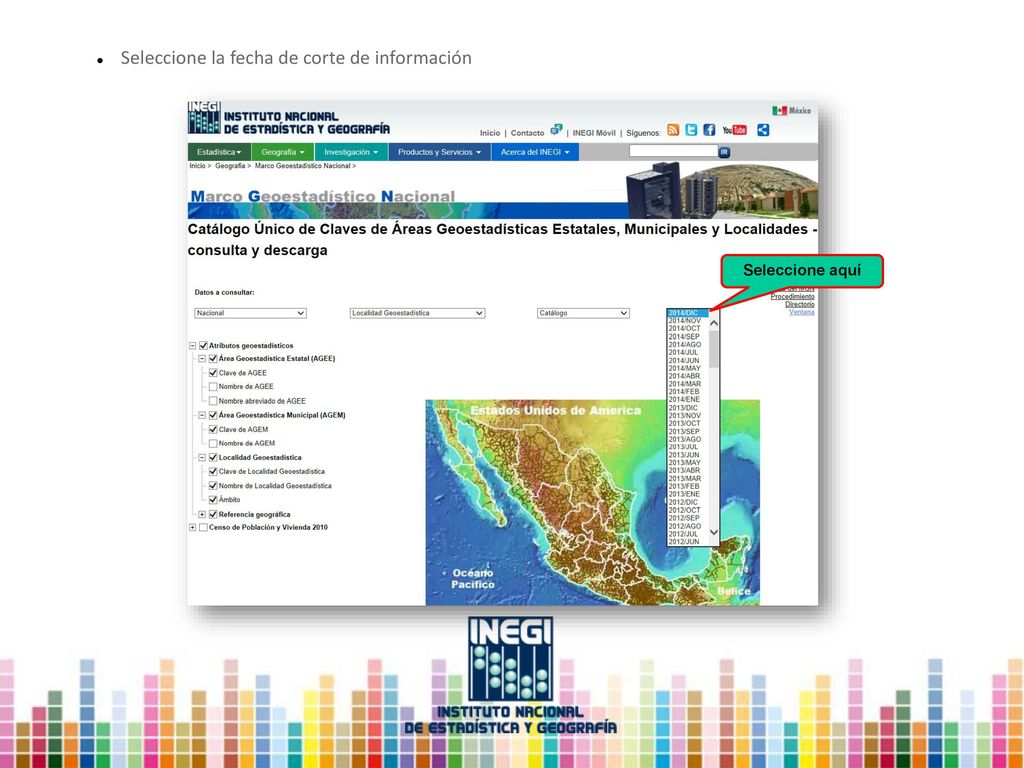Click the Procedimiento link
The height and width of the screenshot is (768, 1024).
coord(792,296)
